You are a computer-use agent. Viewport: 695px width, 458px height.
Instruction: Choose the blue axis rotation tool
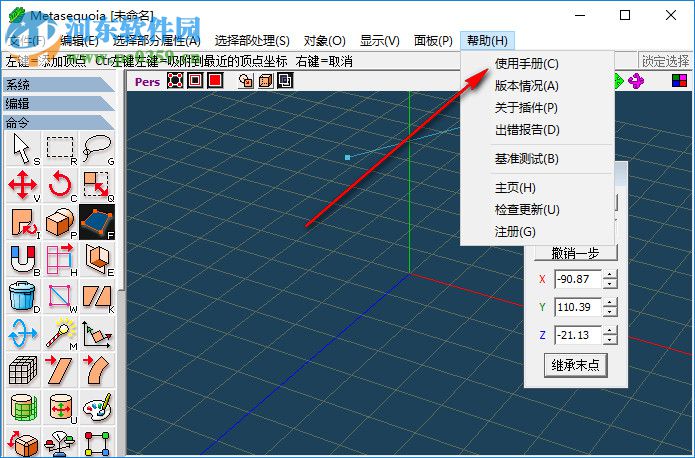pos(23,333)
